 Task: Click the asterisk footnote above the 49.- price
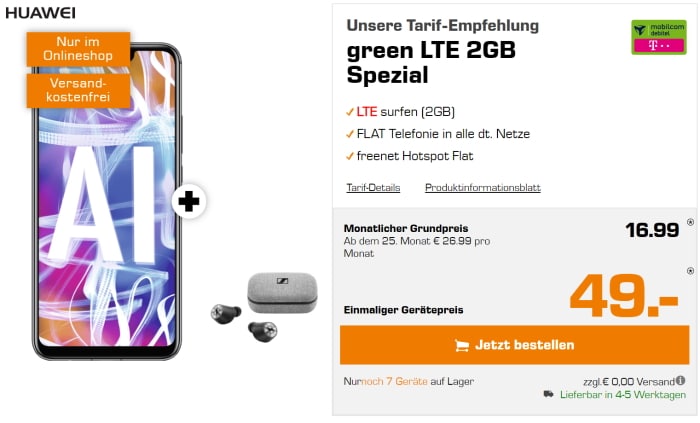pyautogui.click(x=690, y=270)
